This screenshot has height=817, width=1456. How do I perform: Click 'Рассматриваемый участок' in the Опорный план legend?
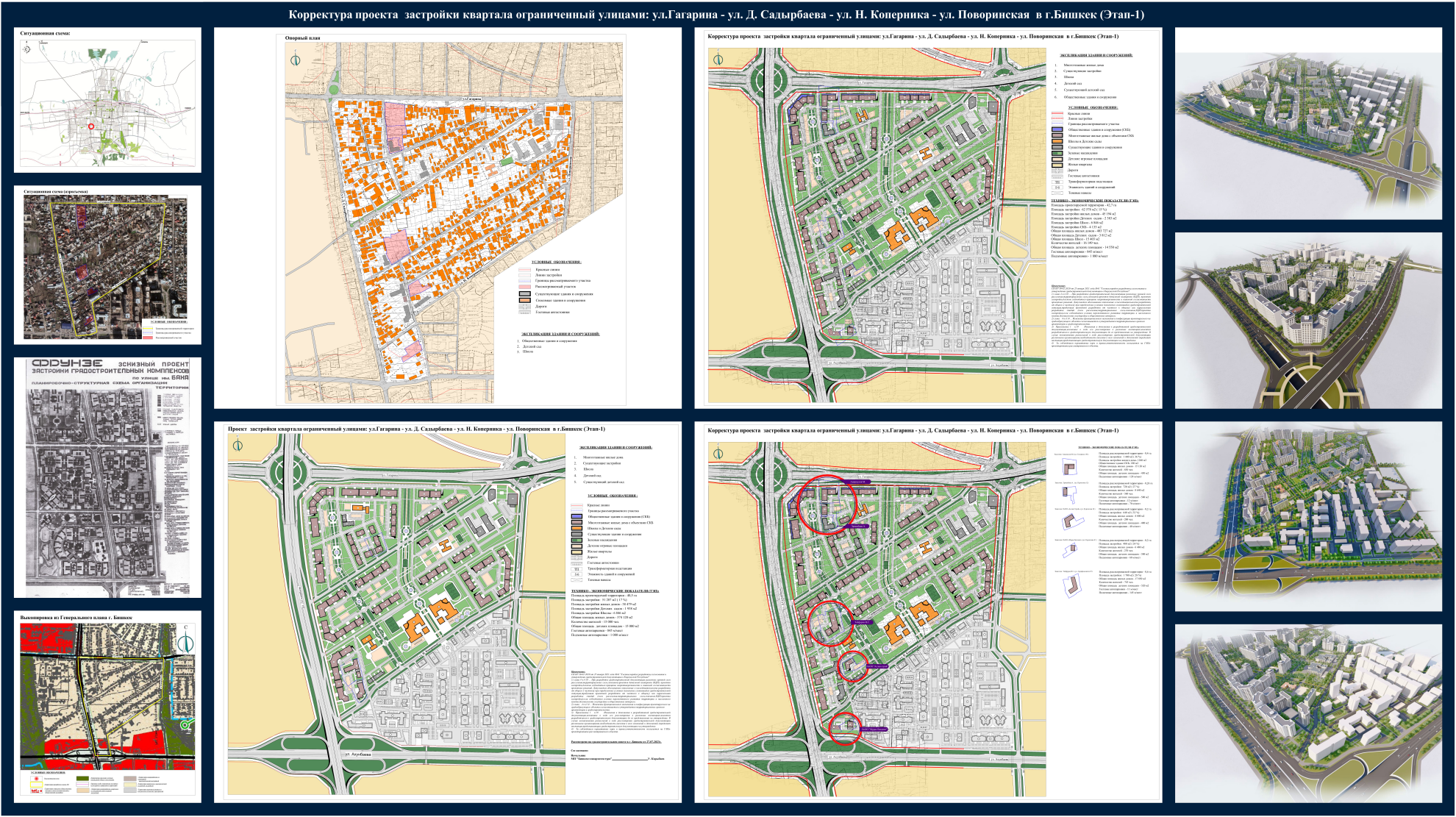point(555,287)
